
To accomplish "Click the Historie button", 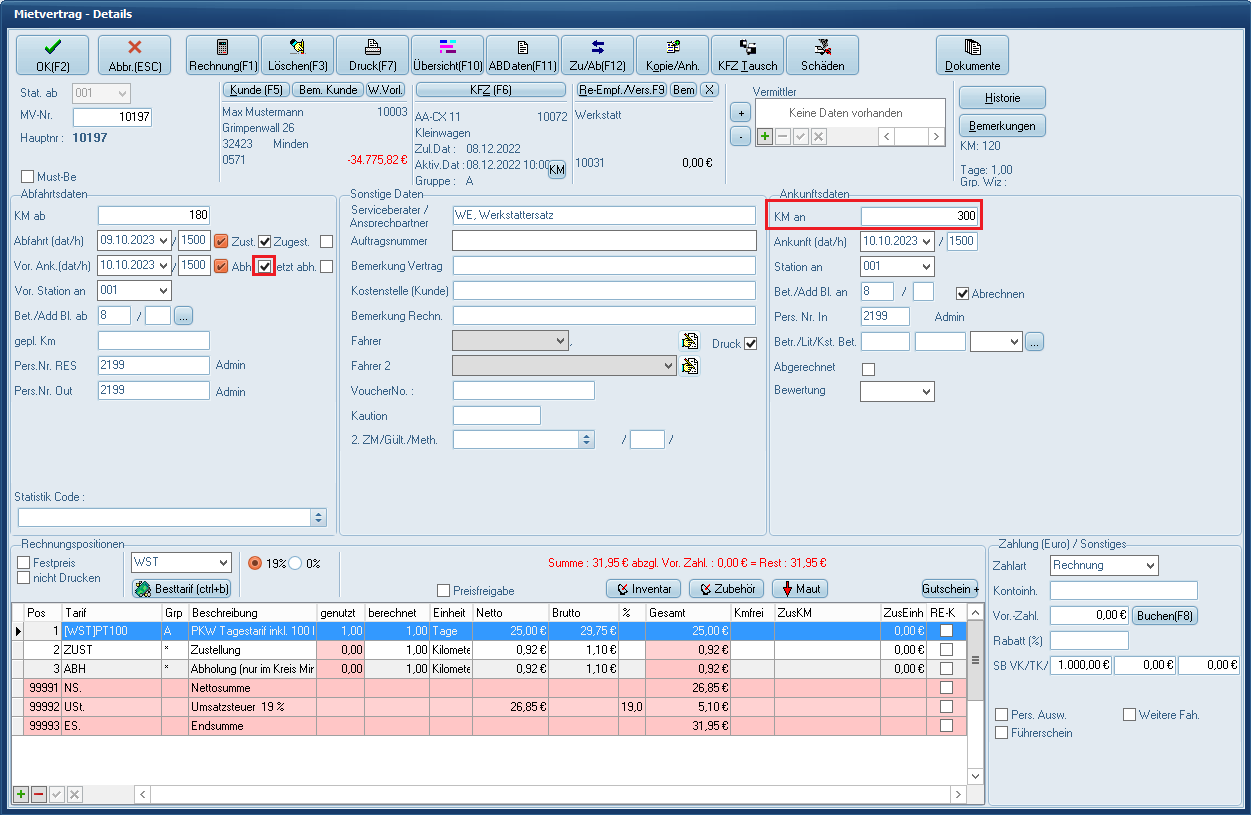I will point(1002,98).
